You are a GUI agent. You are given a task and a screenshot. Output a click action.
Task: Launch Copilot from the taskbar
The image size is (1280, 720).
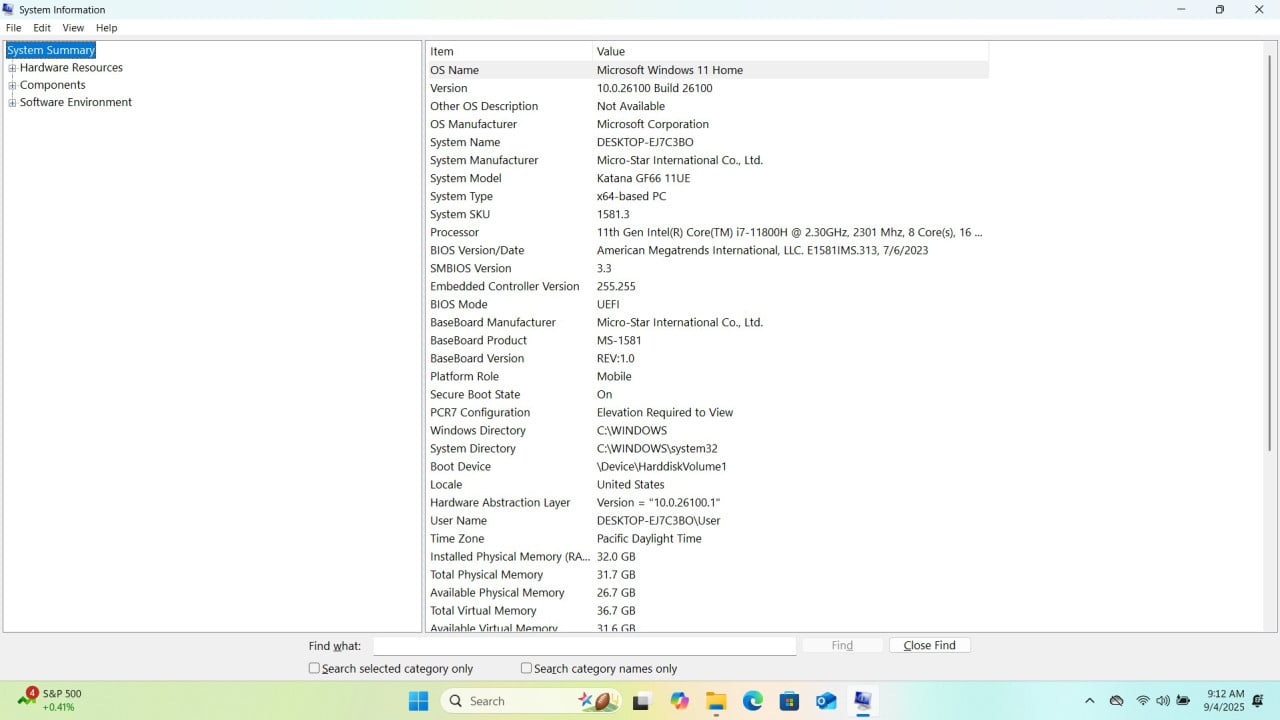click(x=680, y=701)
